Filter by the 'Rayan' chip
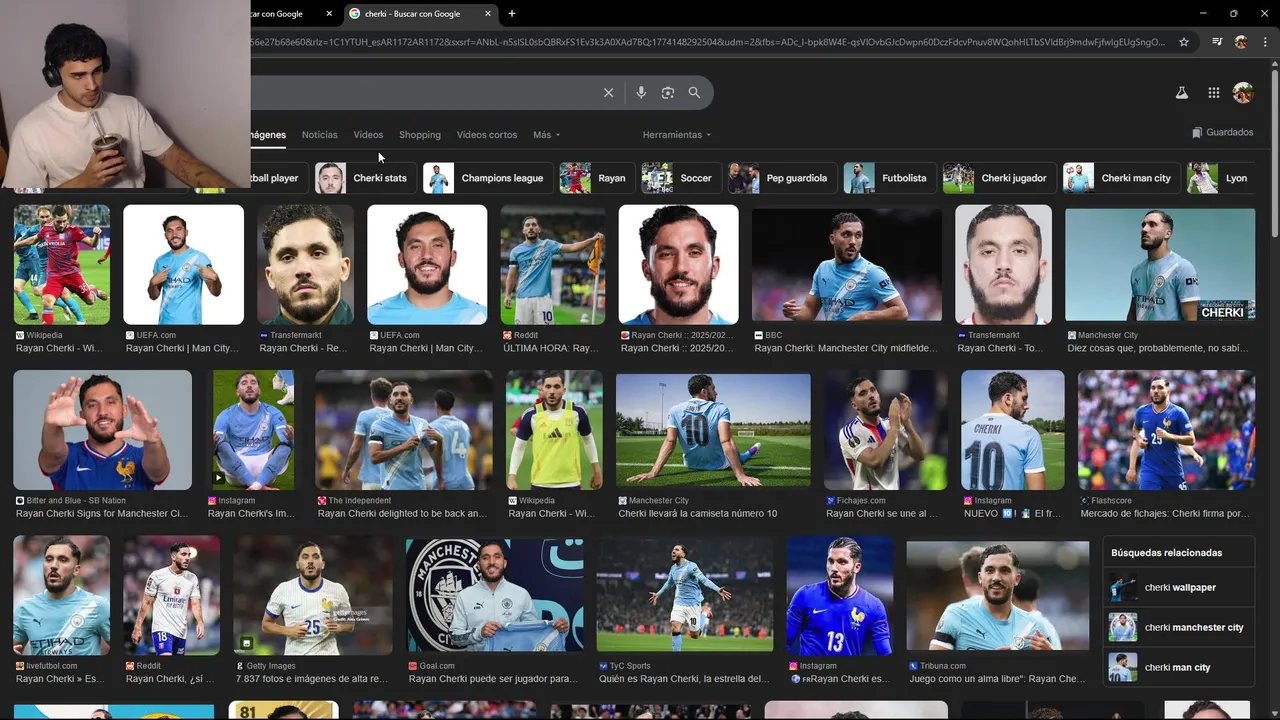Screen dimensions: 1280x720 [596, 178]
